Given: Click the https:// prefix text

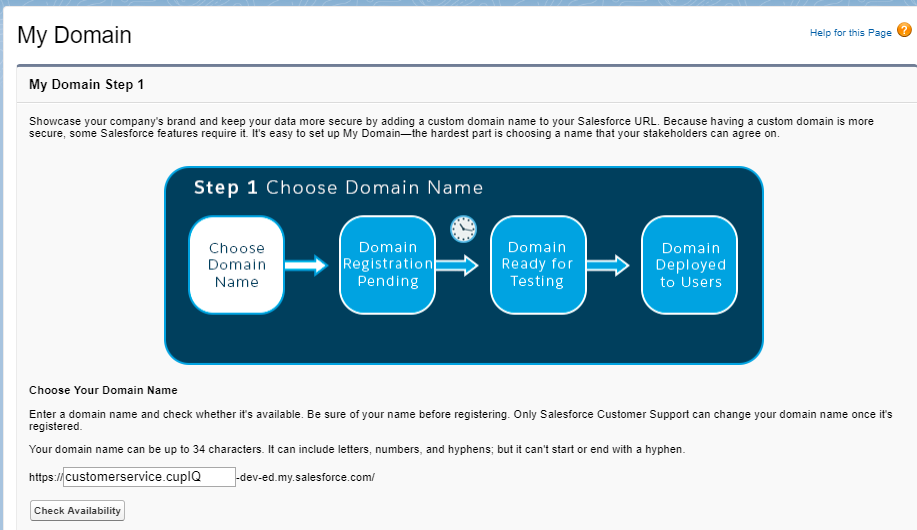Looking at the screenshot, I should tap(46, 477).
